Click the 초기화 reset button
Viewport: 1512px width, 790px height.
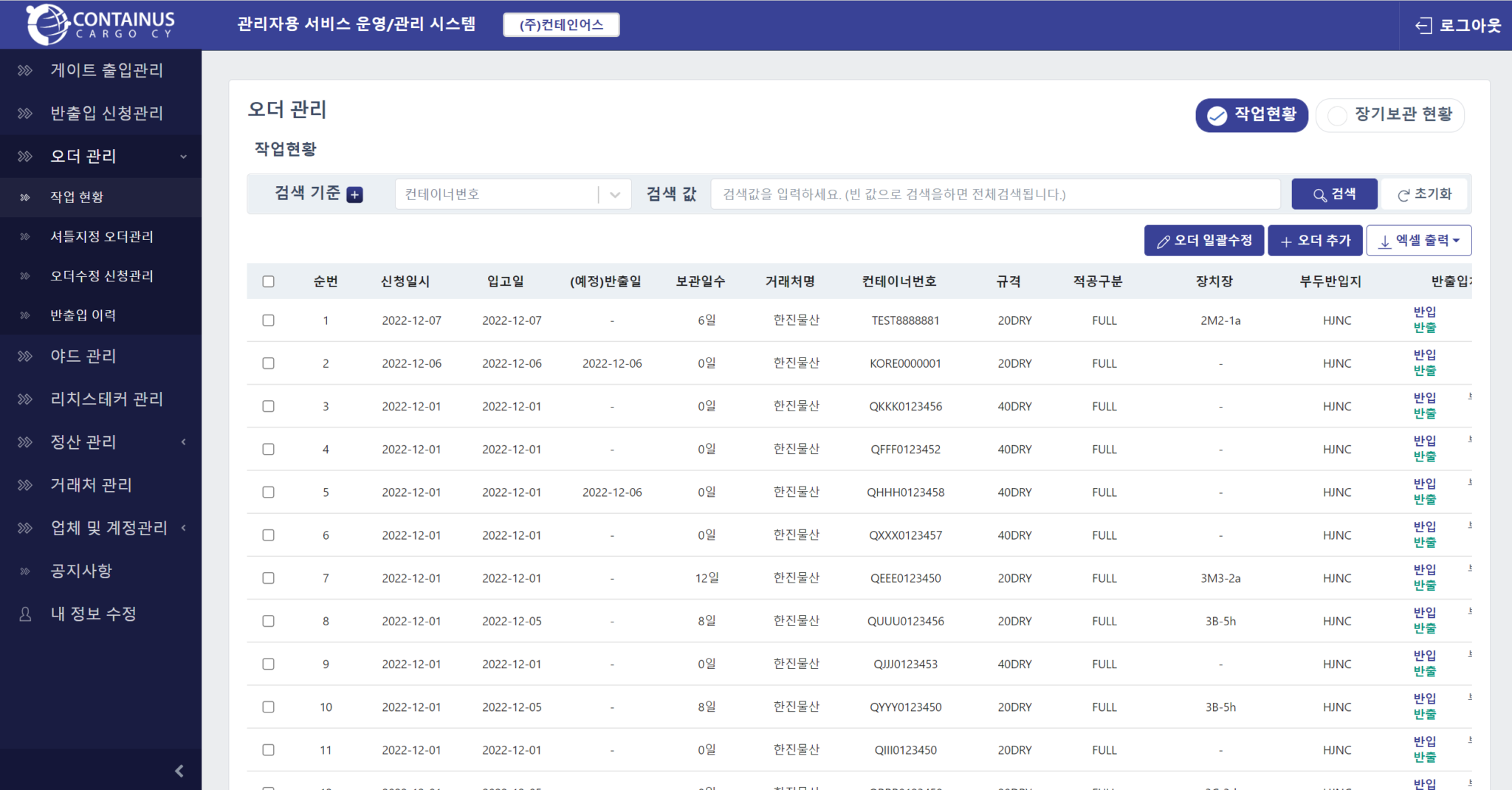point(1424,194)
